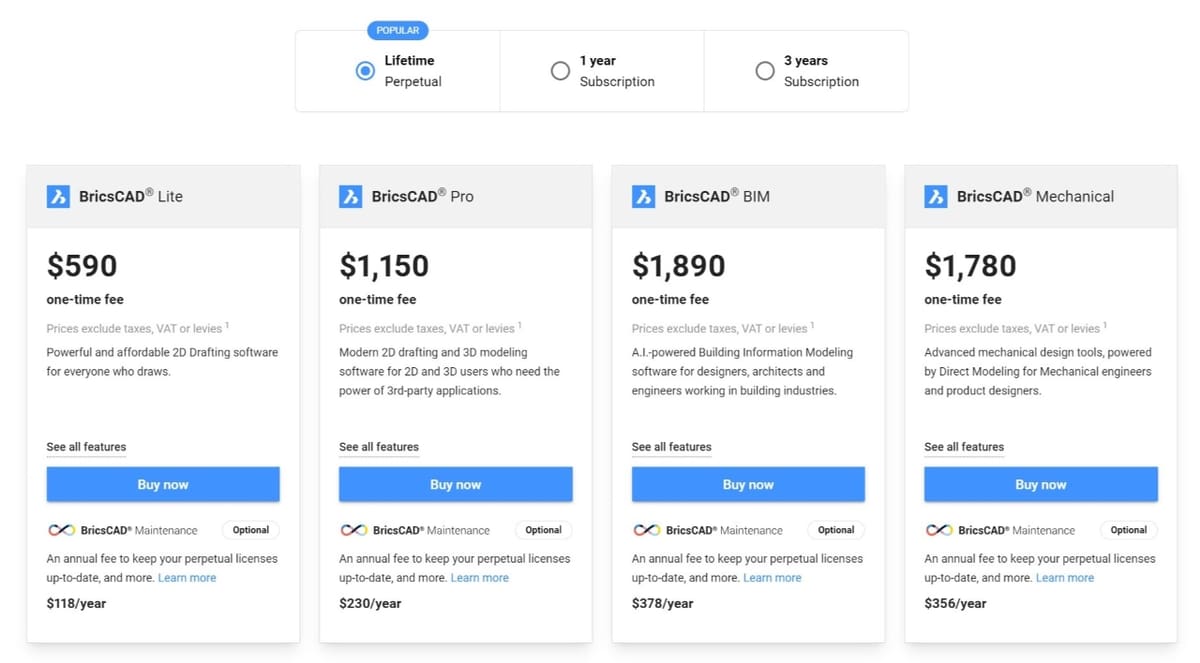1200x663 pixels.
Task: Open See all features for BricsCAD Mechanical
Action: click(x=964, y=447)
